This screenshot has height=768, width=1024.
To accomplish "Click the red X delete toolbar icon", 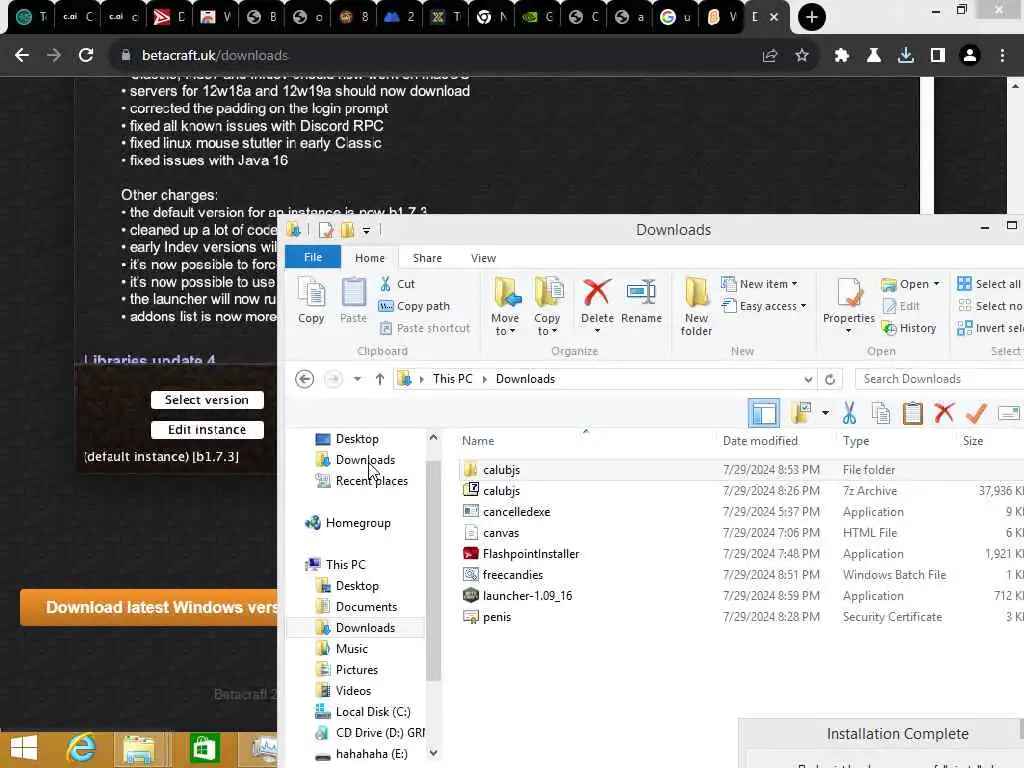I will [x=944, y=413].
